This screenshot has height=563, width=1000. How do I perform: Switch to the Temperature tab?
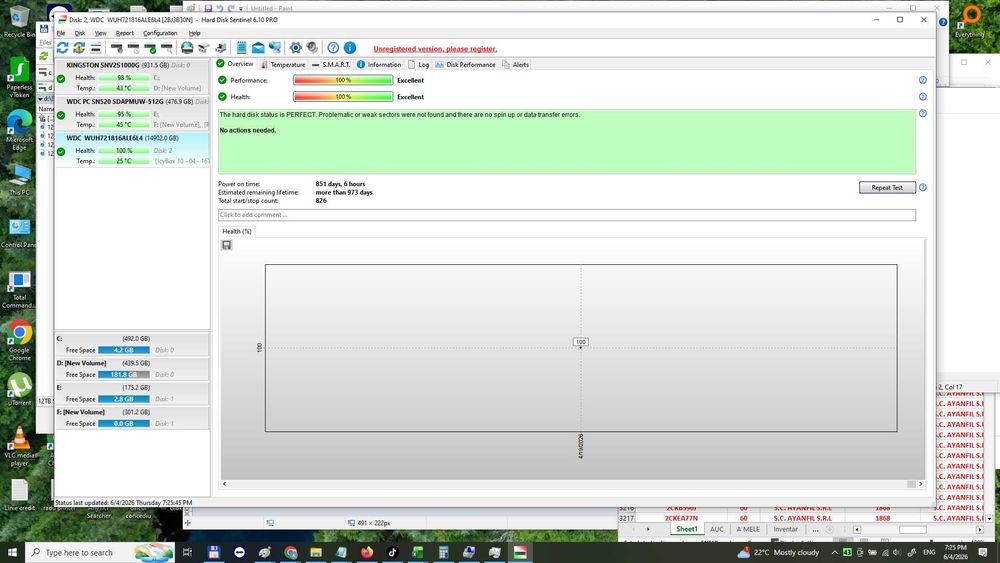(283, 64)
